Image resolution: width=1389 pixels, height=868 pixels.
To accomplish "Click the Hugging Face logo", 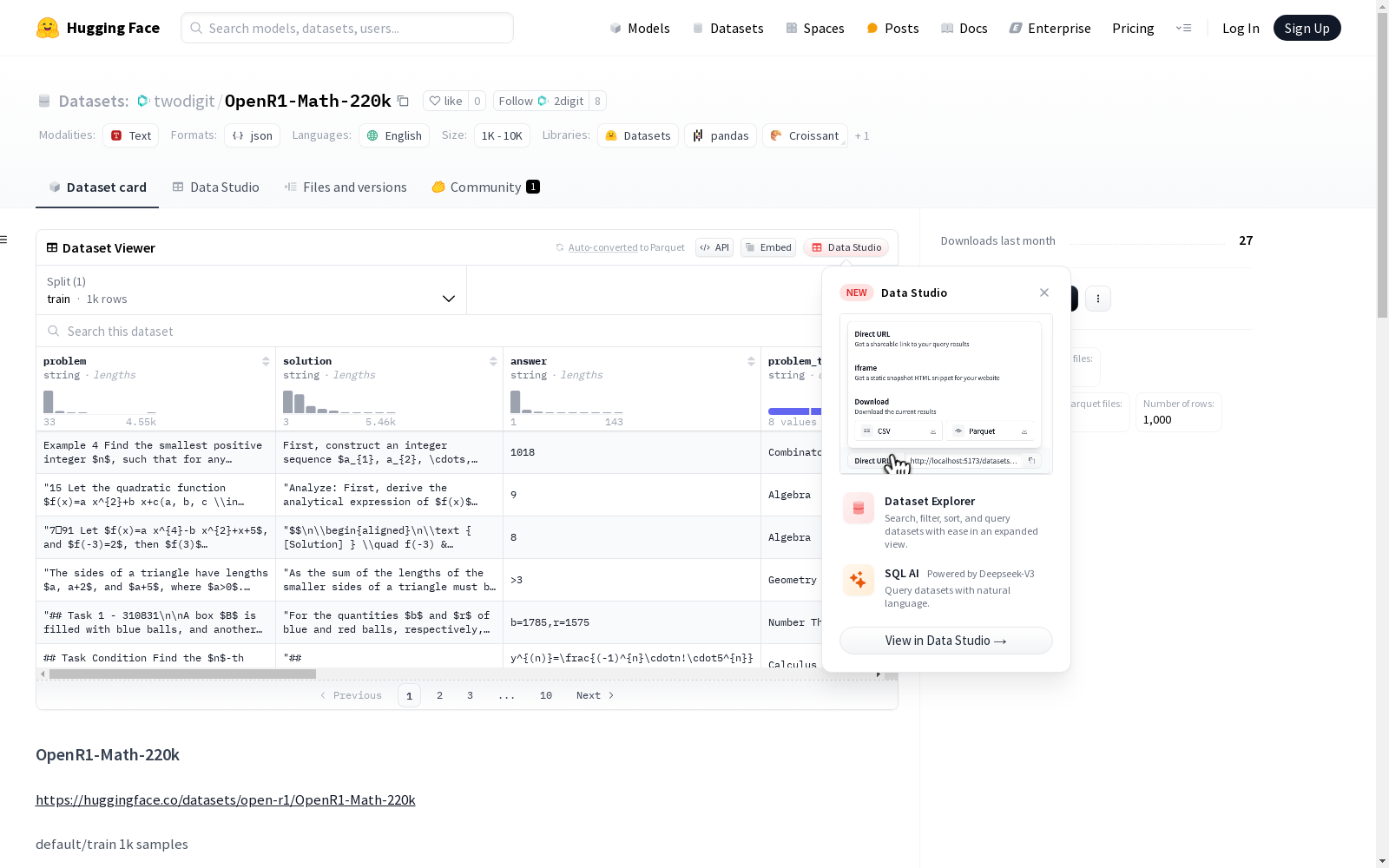I will tap(98, 28).
